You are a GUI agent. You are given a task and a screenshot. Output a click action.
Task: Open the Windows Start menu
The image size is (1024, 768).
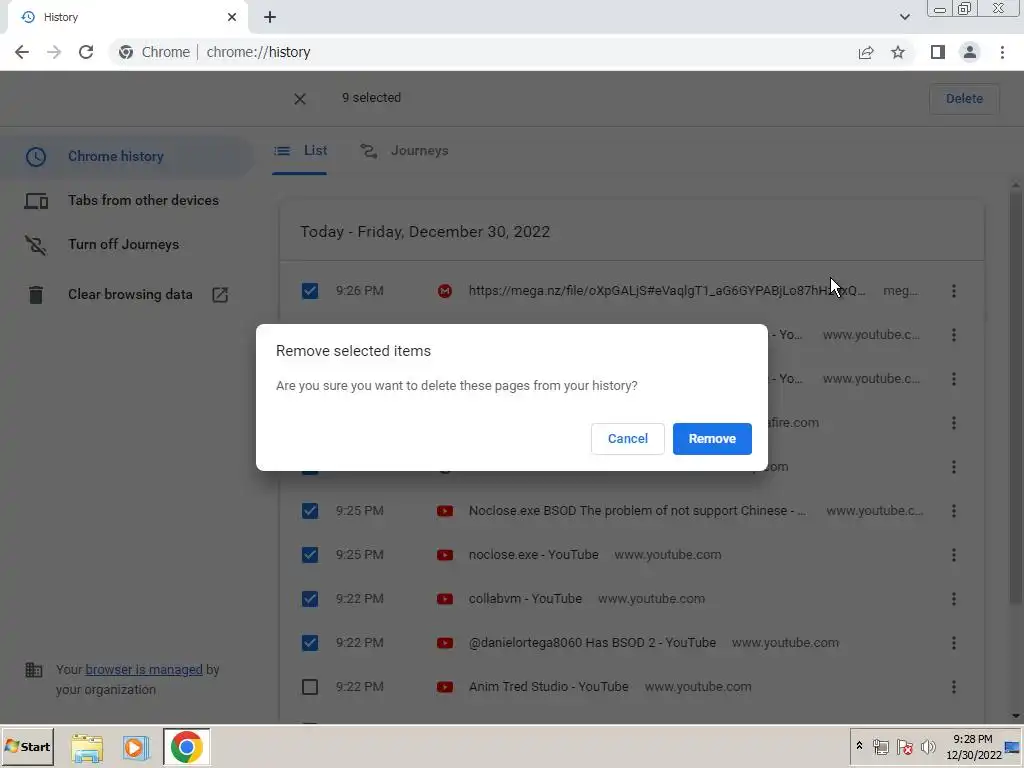27,747
